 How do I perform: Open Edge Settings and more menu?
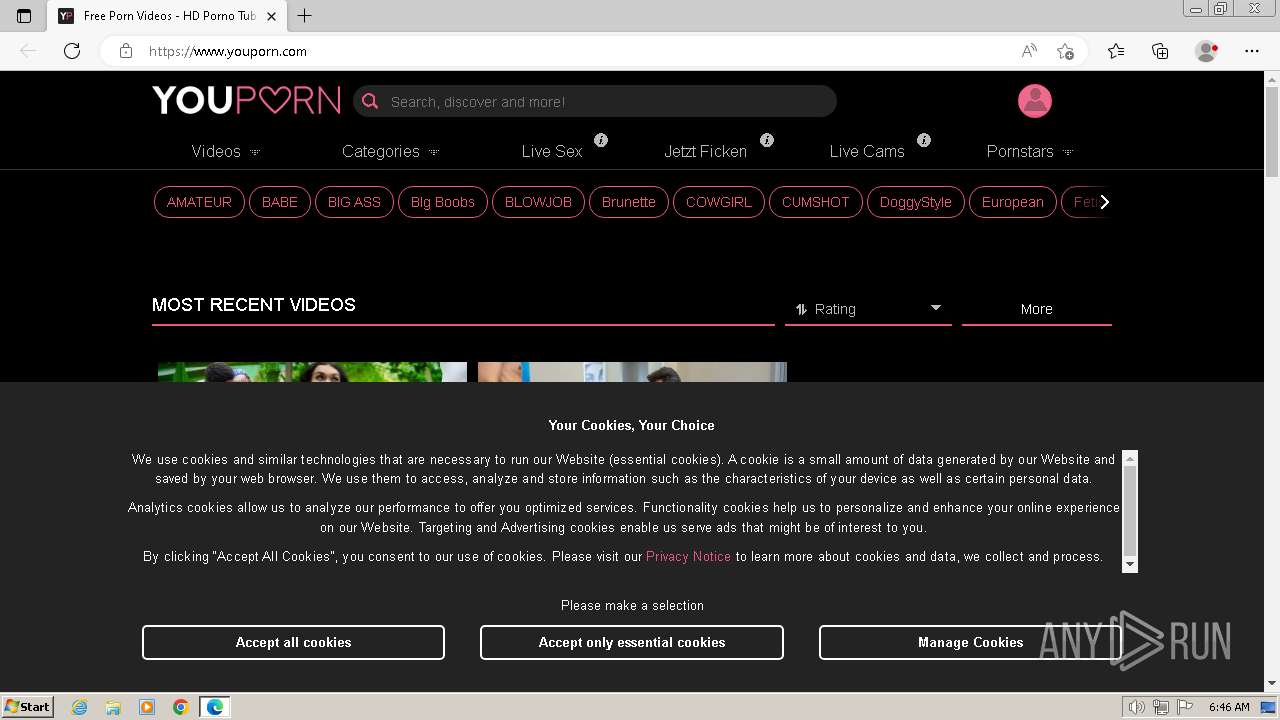click(x=1252, y=51)
